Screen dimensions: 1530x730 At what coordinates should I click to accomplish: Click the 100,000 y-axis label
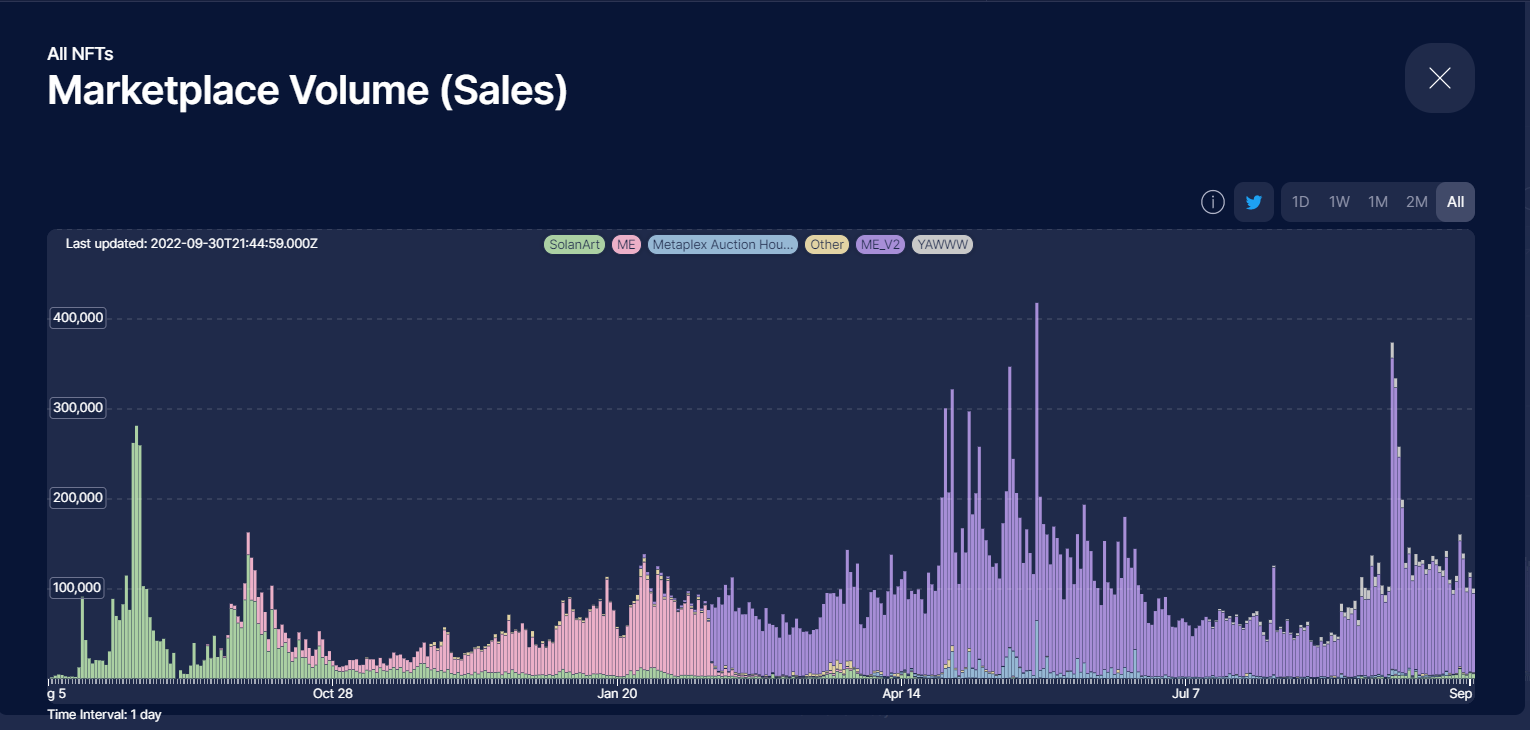(x=77, y=587)
